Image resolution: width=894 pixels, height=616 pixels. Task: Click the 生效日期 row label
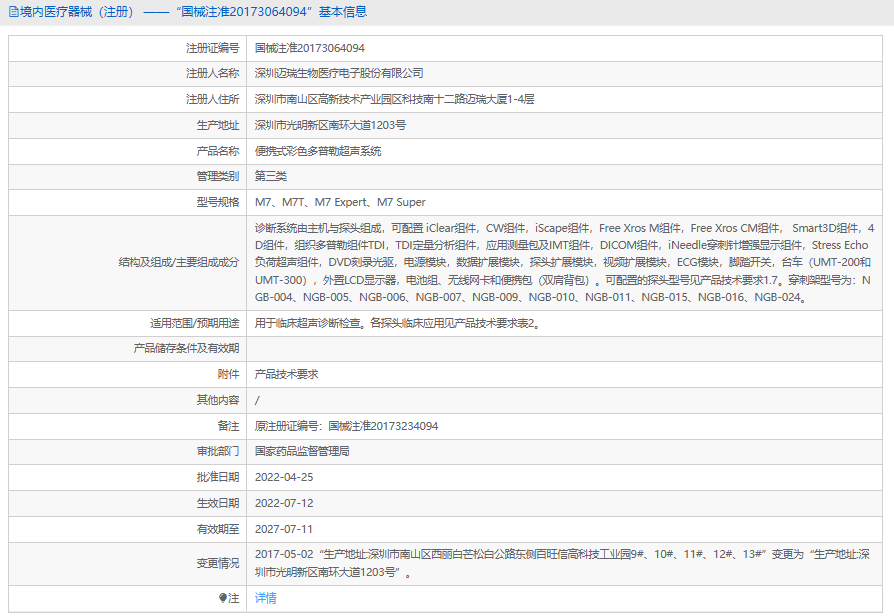(218, 503)
